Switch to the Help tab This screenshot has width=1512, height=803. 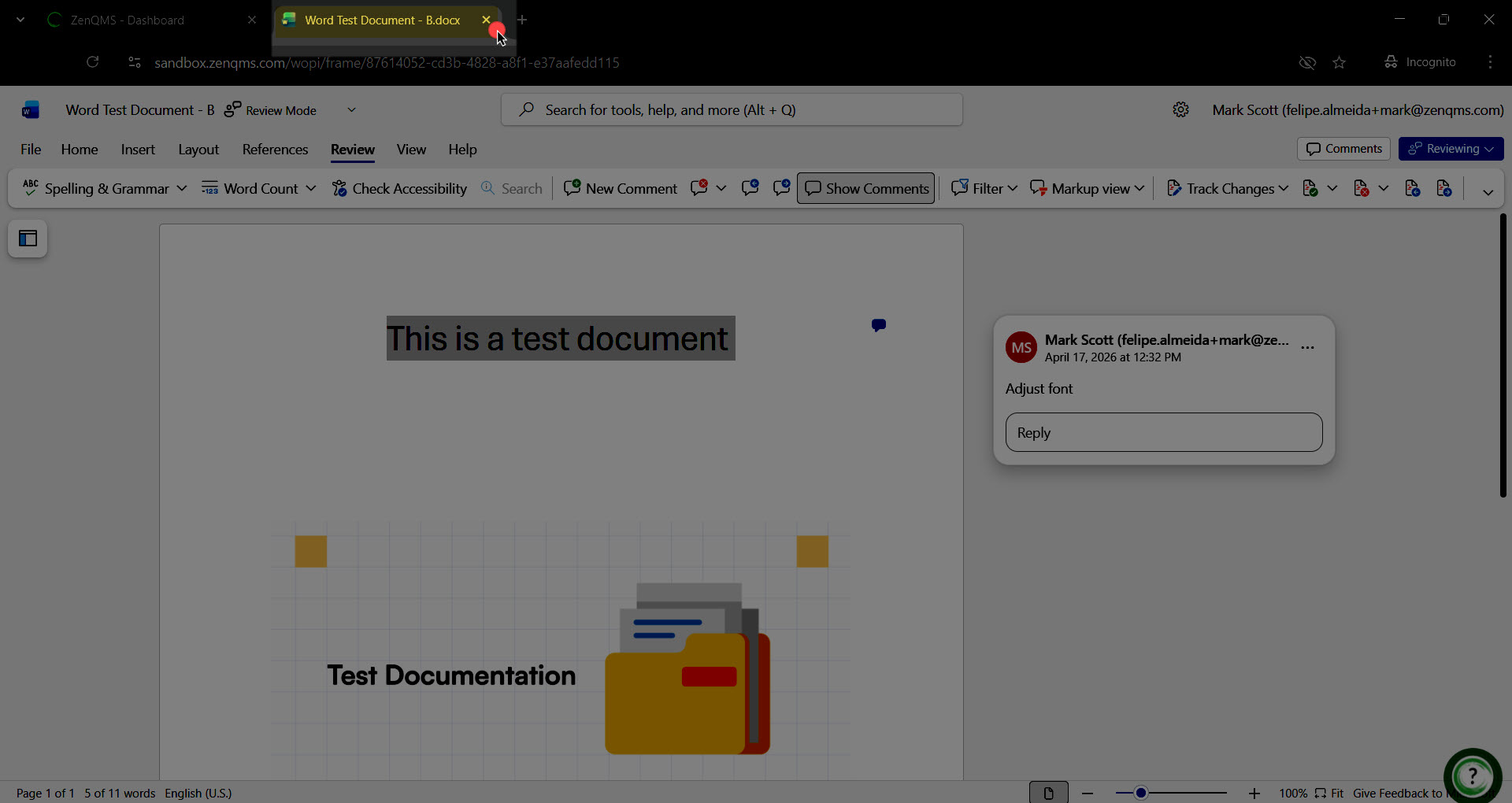pyautogui.click(x=462, y=149)
